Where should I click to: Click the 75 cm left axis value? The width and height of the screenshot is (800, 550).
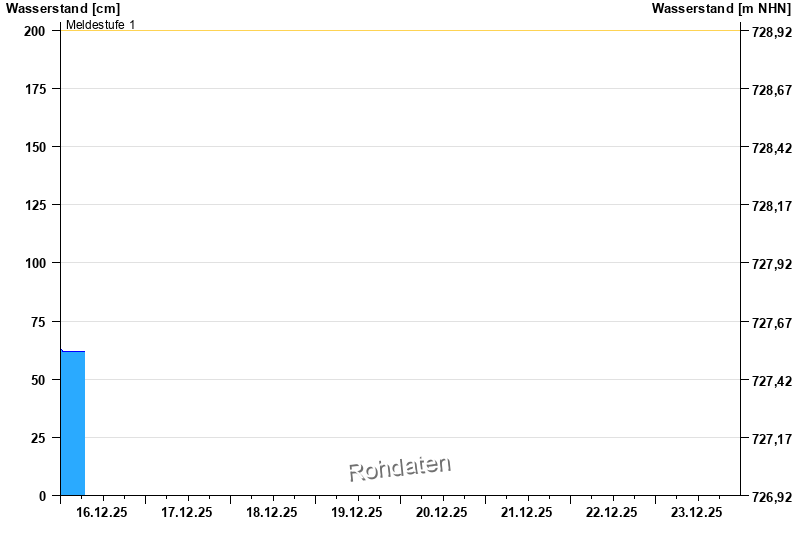(x=38, y=322)
